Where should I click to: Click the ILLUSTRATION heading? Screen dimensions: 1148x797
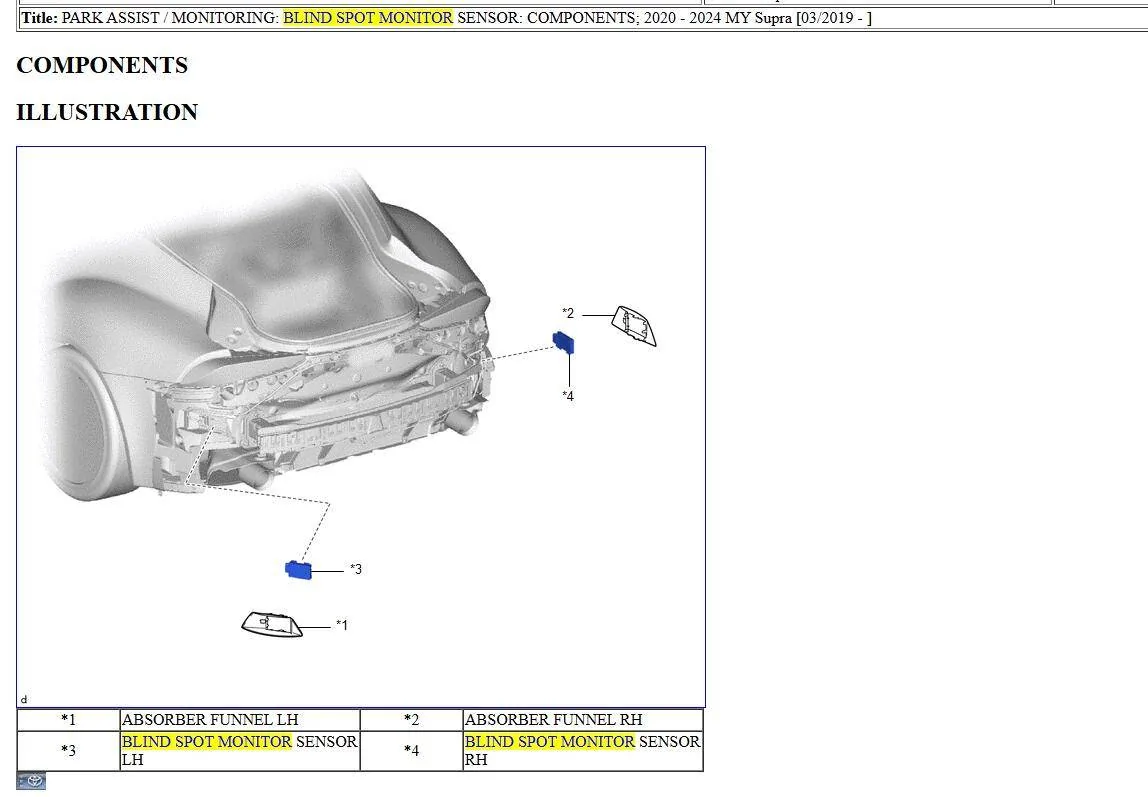[x=107, y=112]
